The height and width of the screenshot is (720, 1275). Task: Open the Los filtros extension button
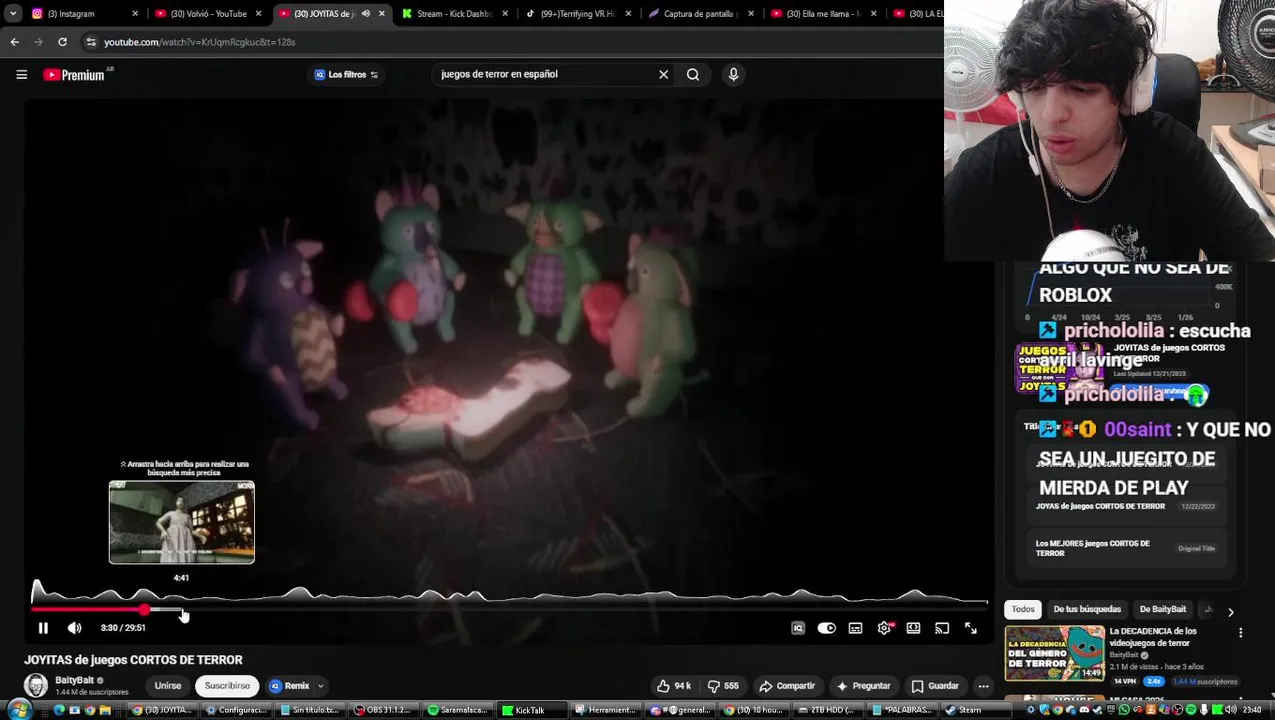[x=346, y=74]
